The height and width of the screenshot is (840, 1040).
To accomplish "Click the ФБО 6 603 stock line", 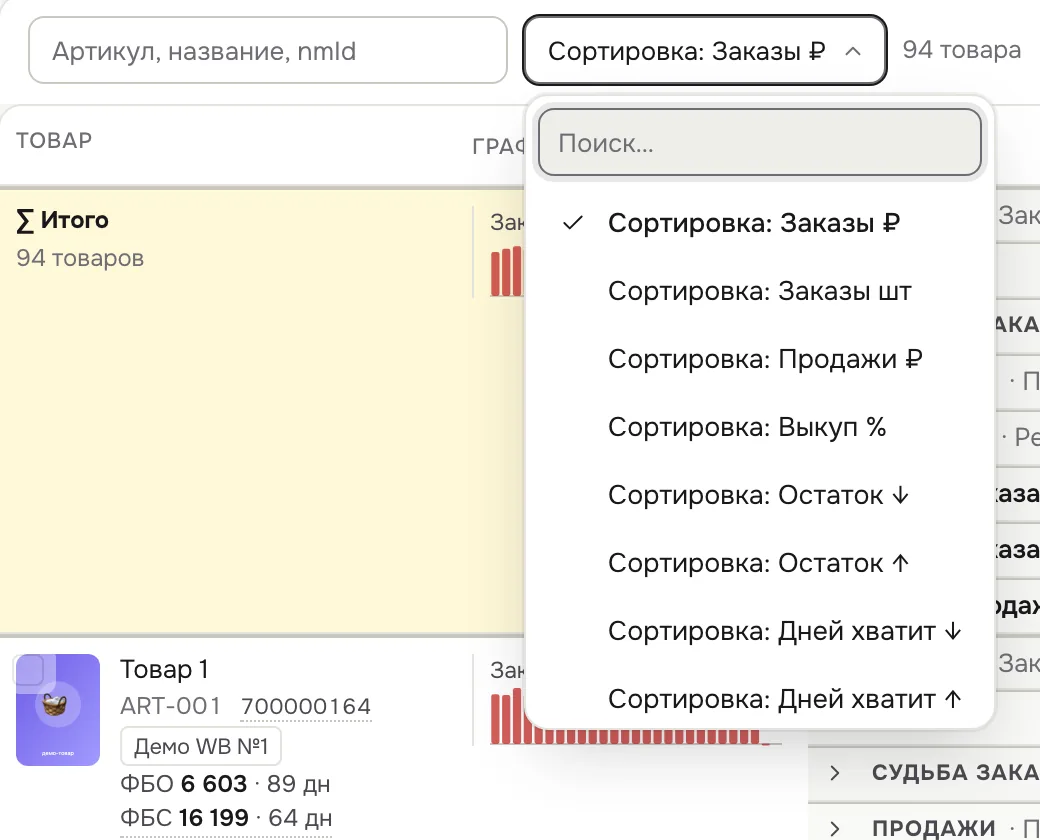I will (x=225, y=784).
